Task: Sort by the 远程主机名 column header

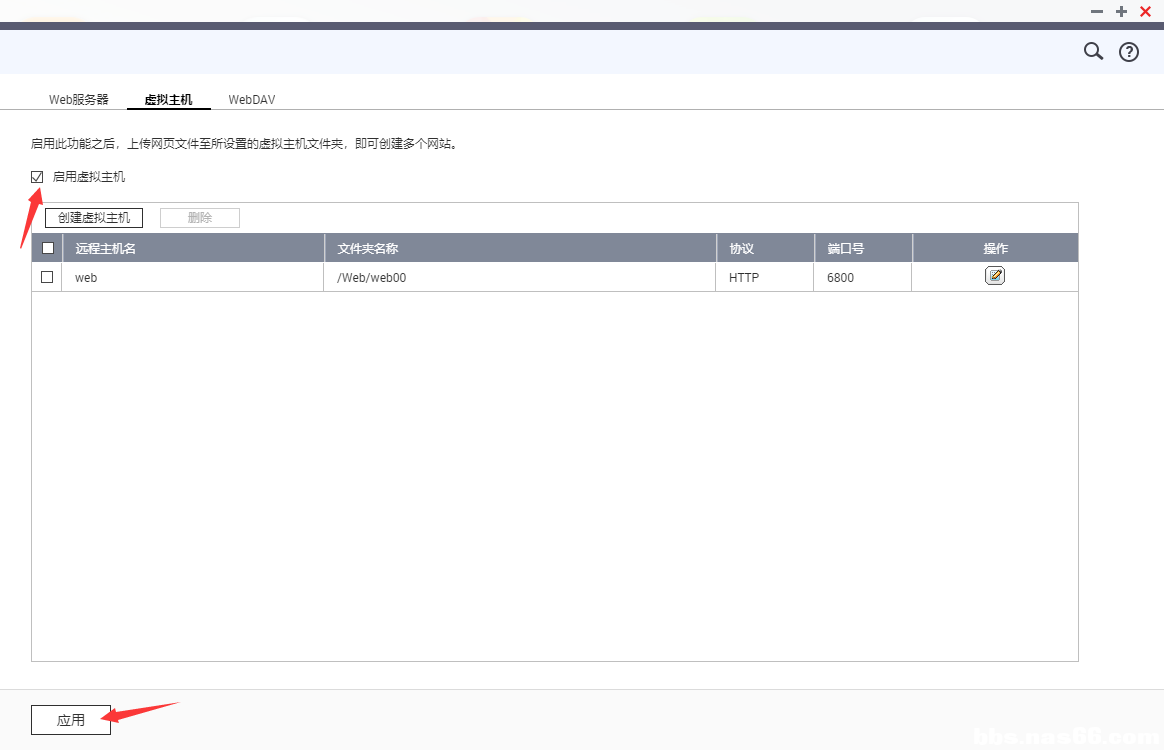Action: (x=105, y=249)
